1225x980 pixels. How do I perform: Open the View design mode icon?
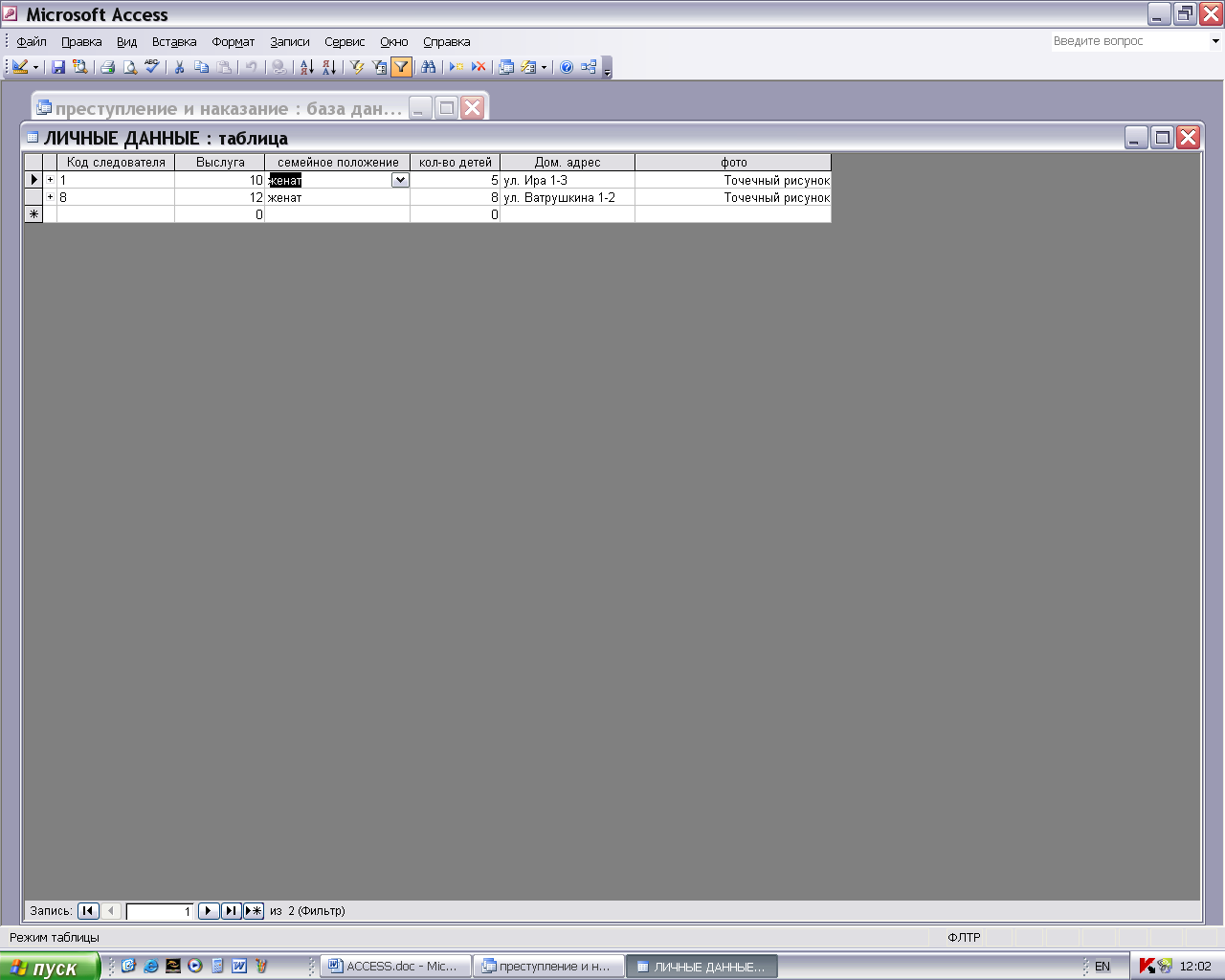[x=20, y=67]
